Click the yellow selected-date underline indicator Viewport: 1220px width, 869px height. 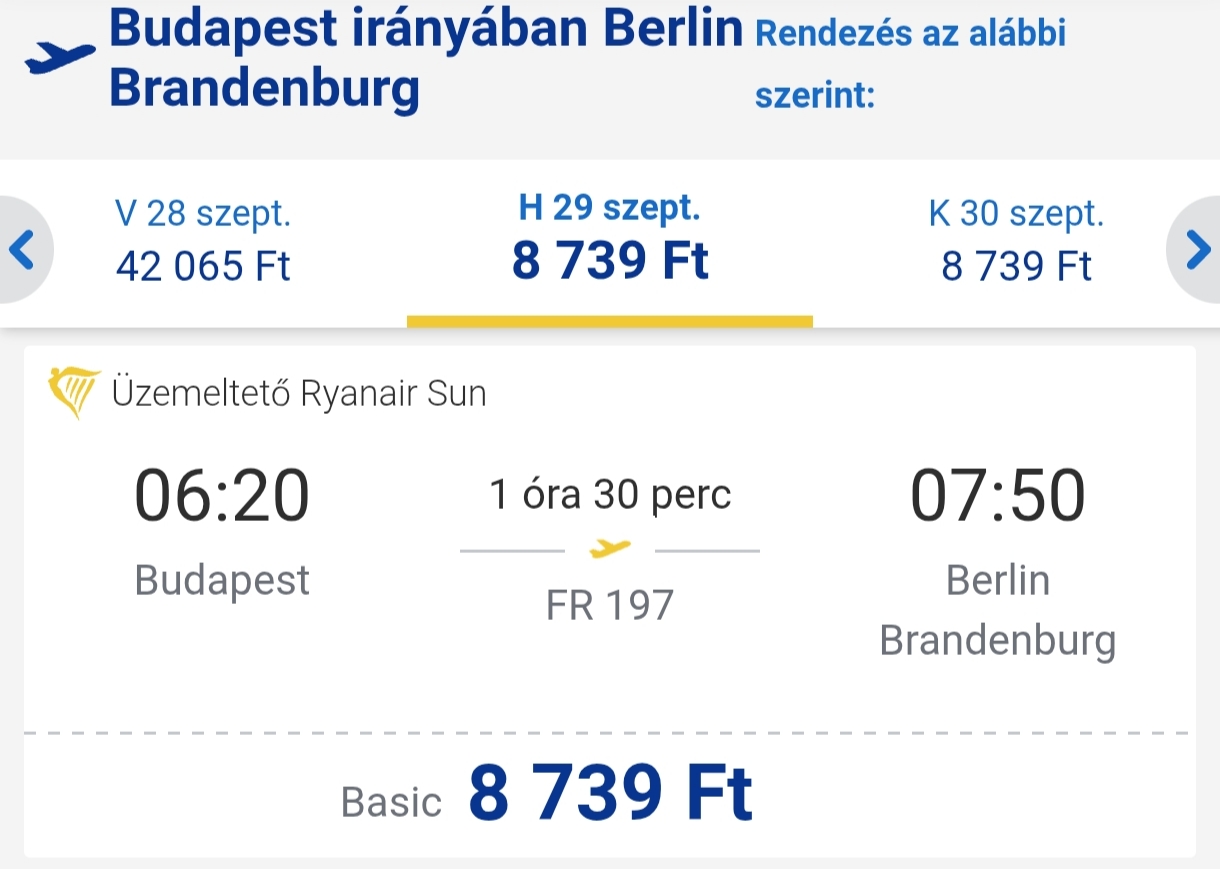coord(610,321)
